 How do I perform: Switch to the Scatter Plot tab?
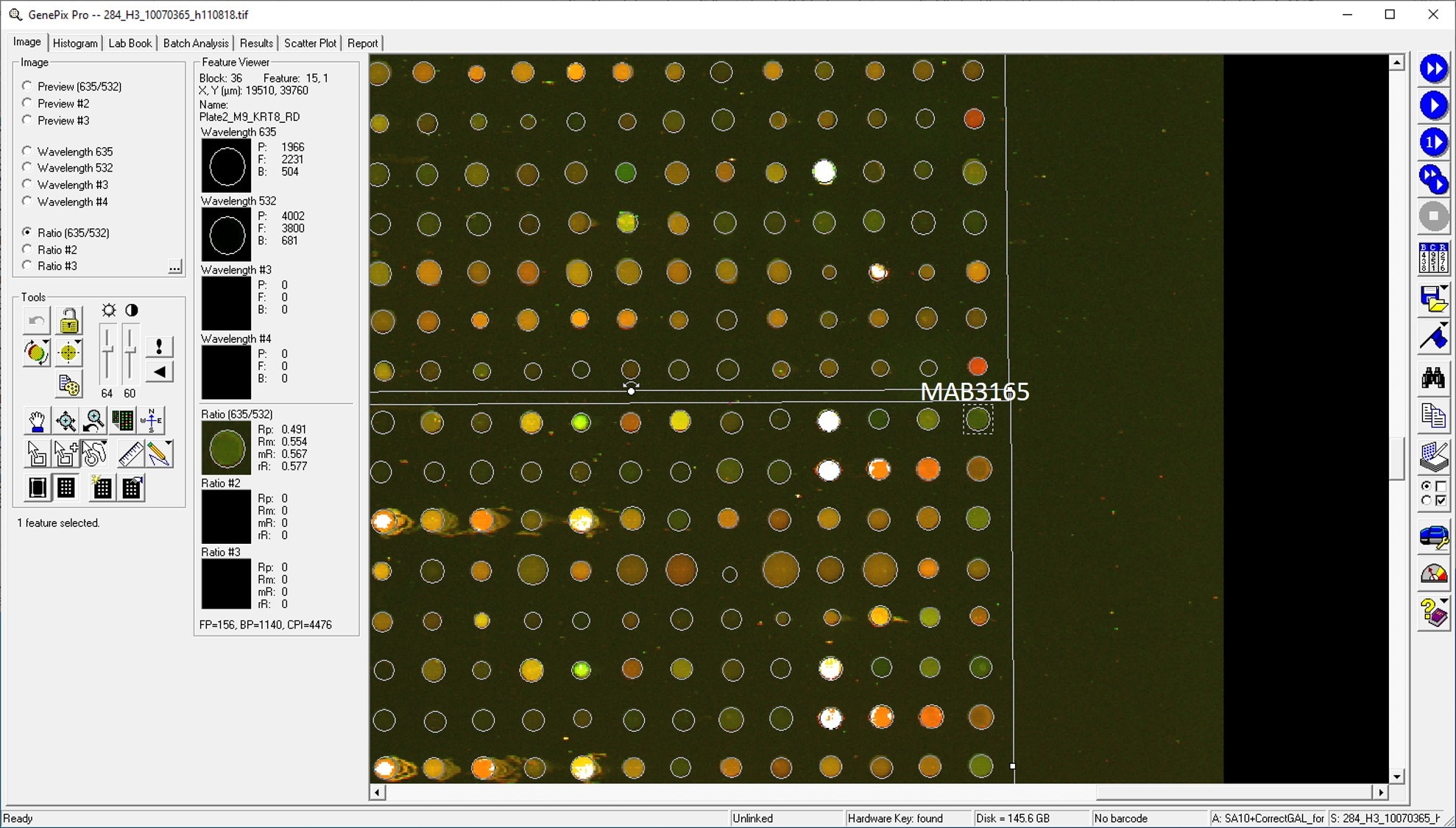(309, 43)
